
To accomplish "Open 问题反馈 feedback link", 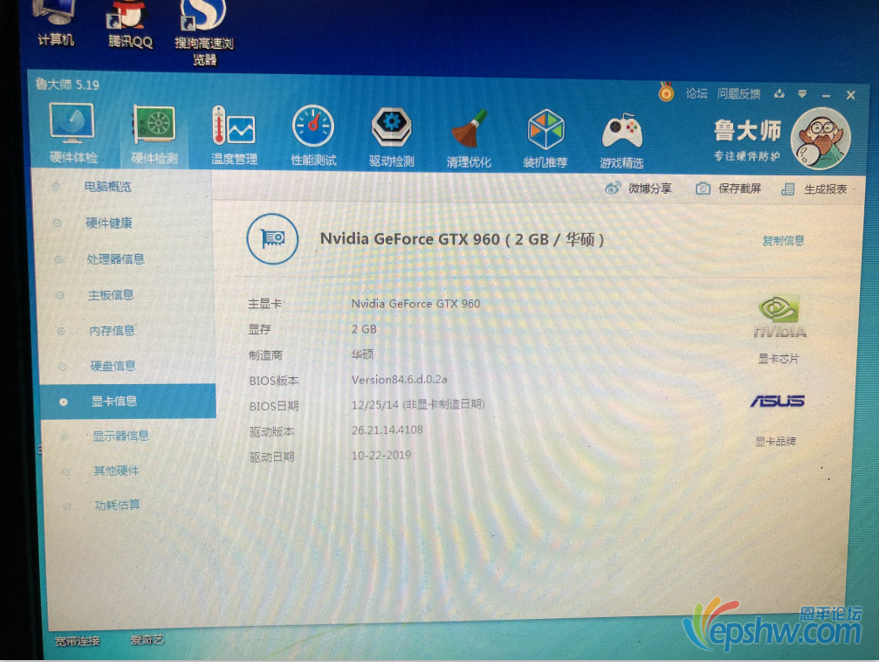I will (x=739, y=94).
